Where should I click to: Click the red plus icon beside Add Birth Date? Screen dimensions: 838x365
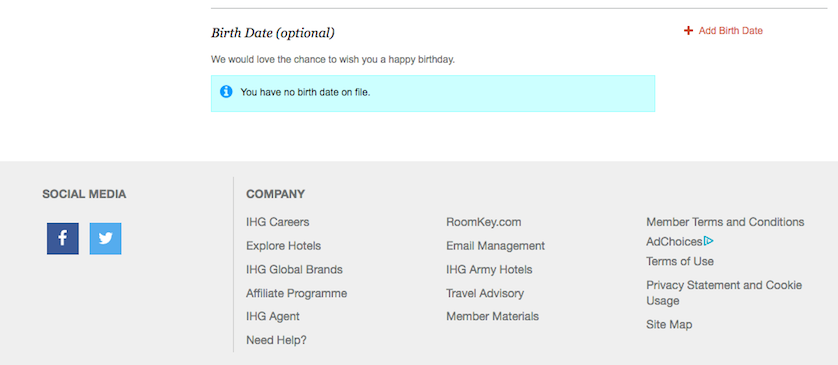point(688,31)
